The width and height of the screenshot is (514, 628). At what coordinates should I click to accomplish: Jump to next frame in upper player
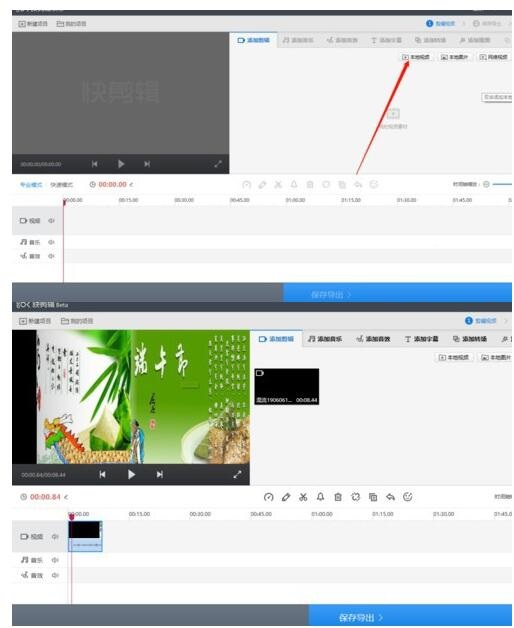coord(147,164)
